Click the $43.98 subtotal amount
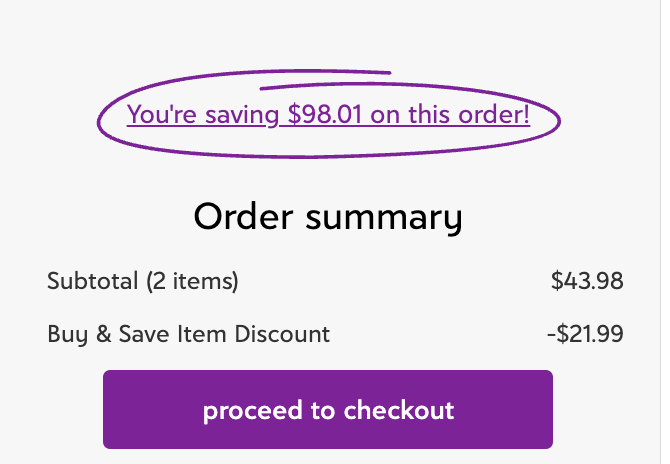670x464 pixels. (x=587, y=282)
